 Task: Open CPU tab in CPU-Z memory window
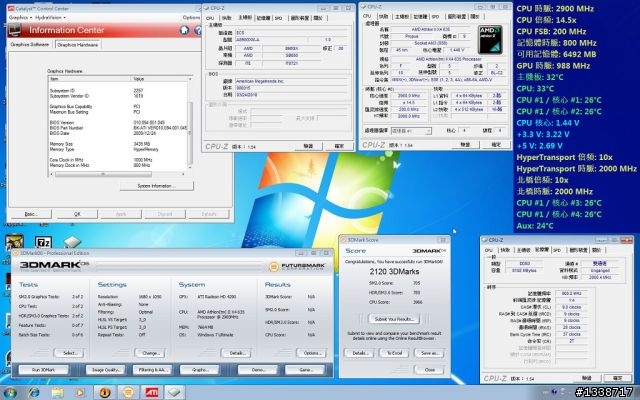click(489, 250)
